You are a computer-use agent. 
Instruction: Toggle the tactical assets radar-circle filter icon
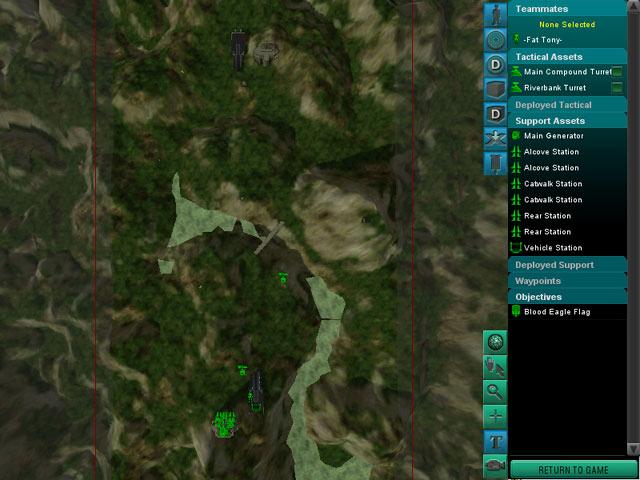coord(495,40)
